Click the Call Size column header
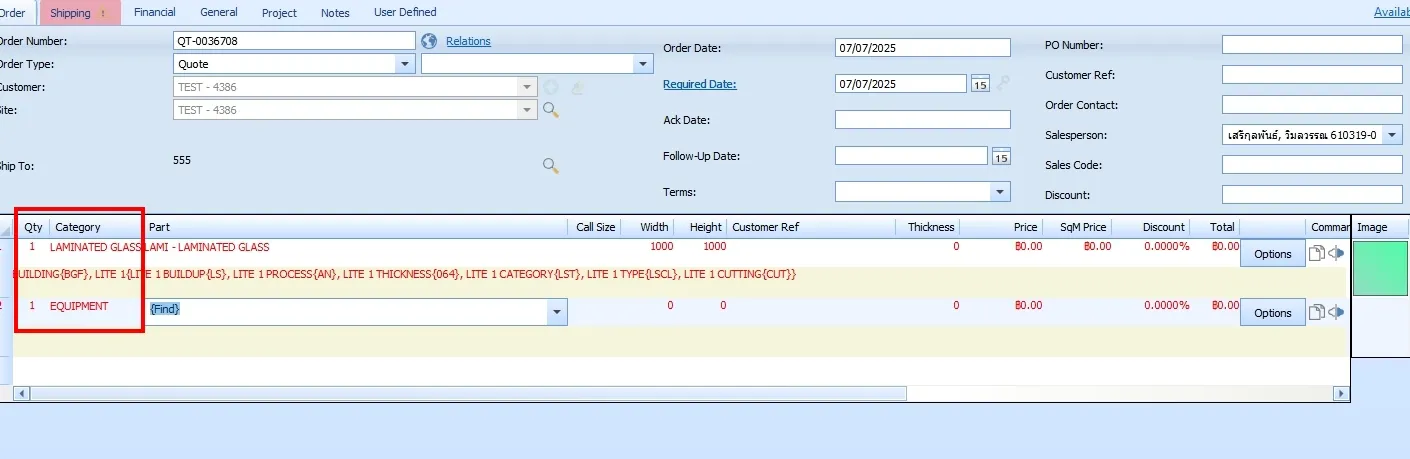 (595, 227)
